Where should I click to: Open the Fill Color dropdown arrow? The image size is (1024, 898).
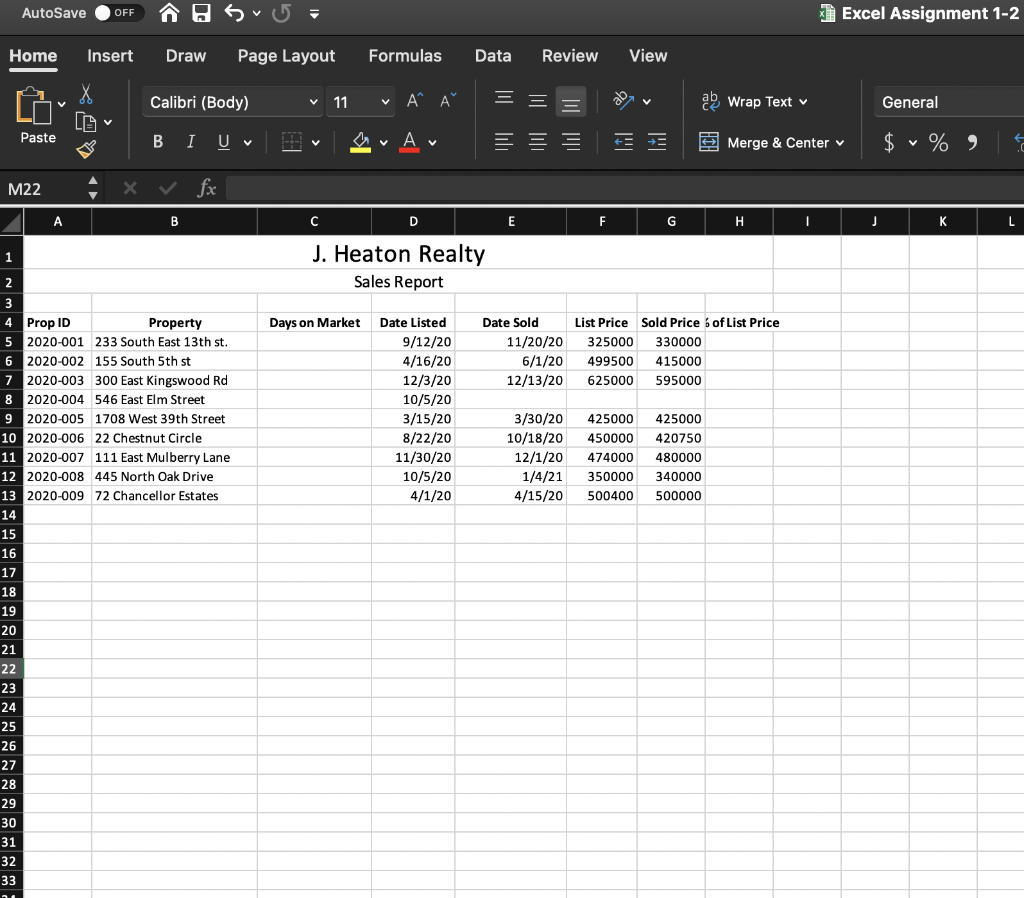(383, 142)
